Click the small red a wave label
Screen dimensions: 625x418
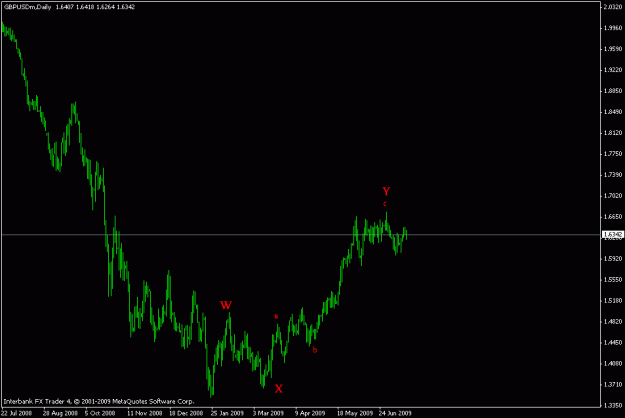point(276,316)
